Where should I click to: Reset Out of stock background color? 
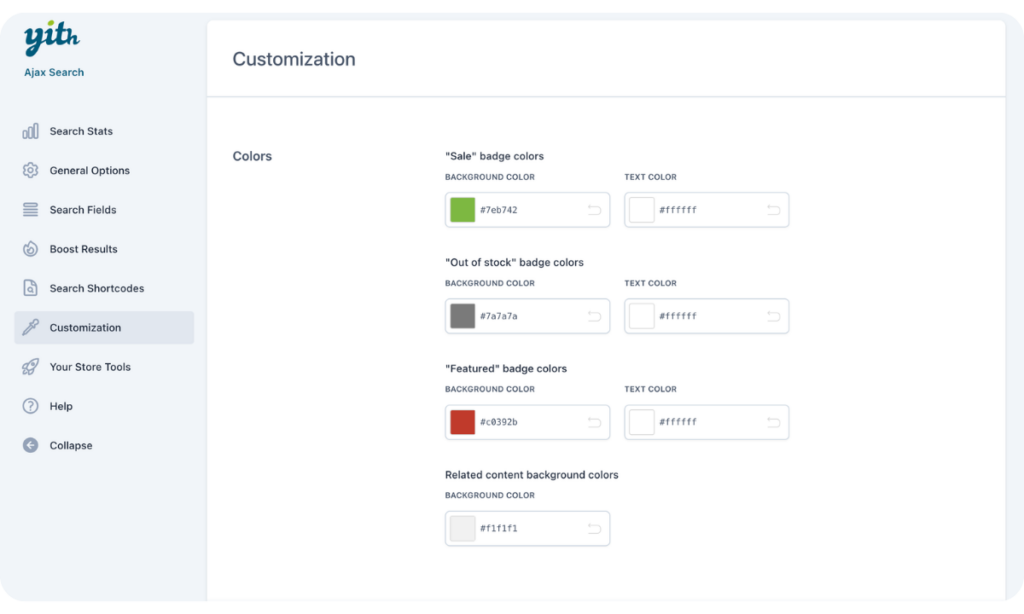594,316
